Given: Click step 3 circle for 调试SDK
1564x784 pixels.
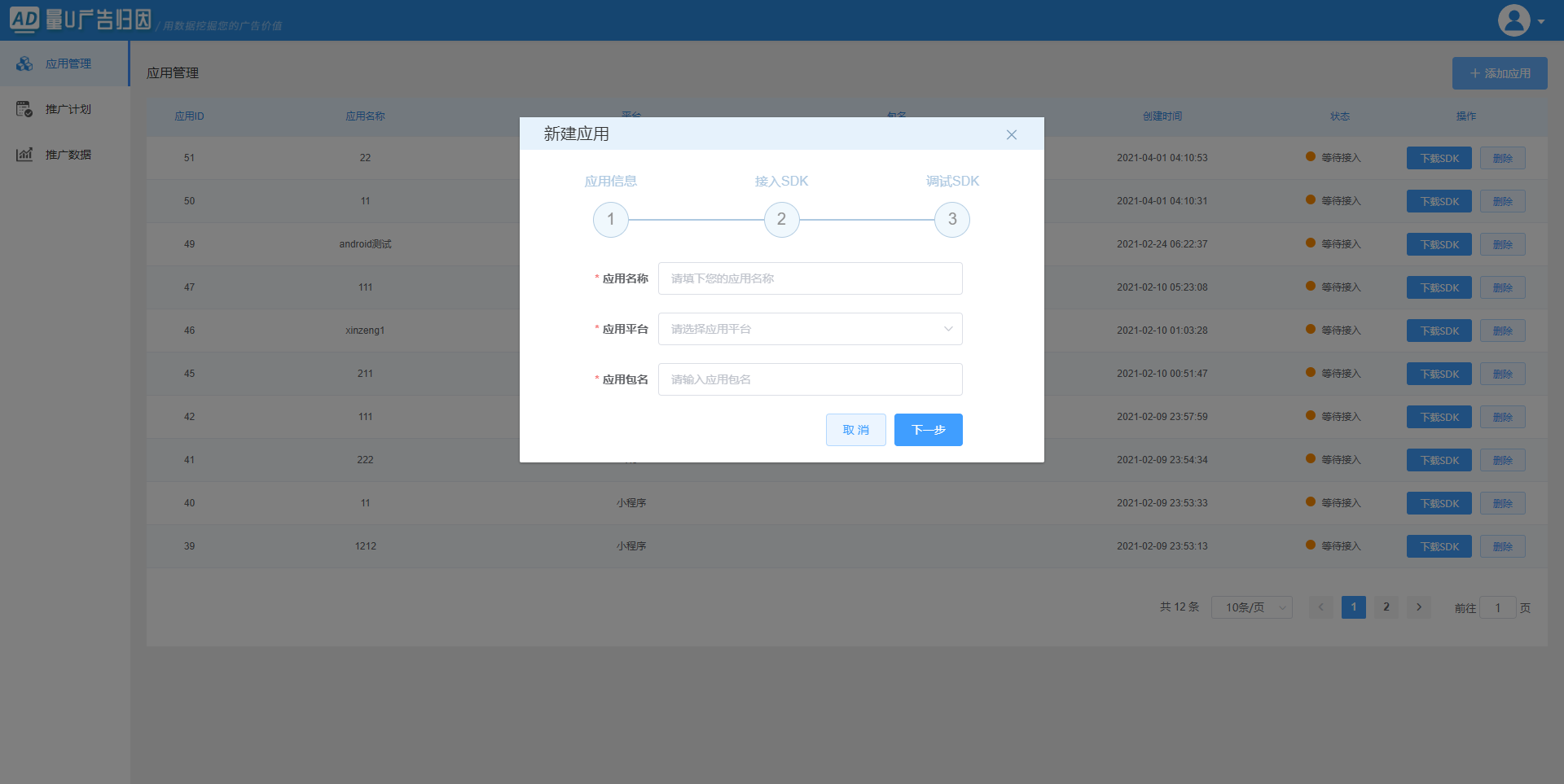Looking at the screenshot, I should 951,220.
